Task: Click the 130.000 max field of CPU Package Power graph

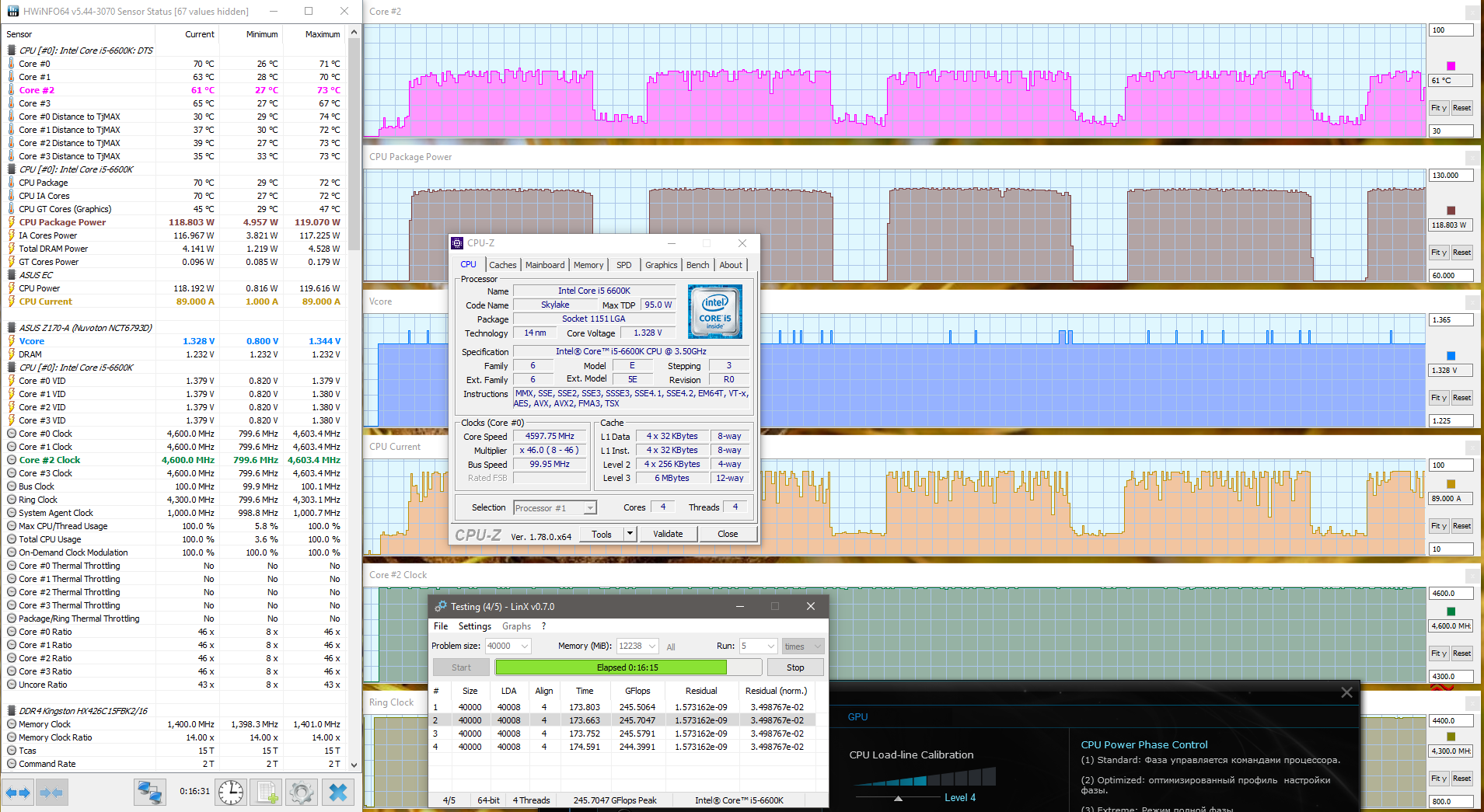Action: click(x=1451, y=176)
